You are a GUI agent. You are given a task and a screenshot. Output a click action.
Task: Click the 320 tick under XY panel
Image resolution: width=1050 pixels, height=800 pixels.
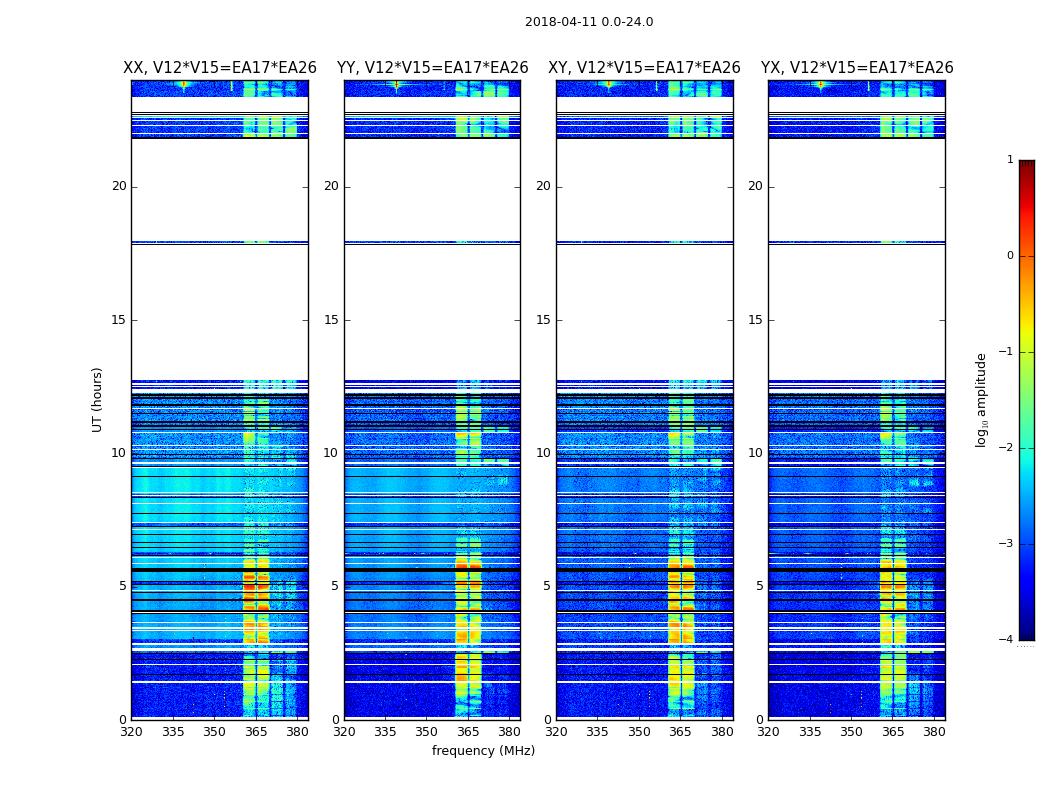[x=557, y=731]
